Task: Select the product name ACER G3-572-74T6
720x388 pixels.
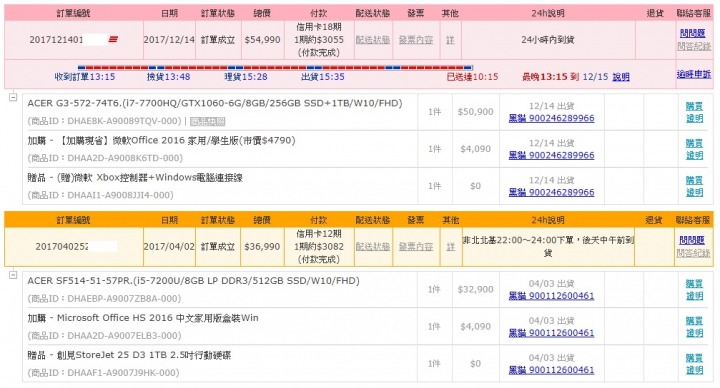Action: pyautogui.click(x=214, y=103)
